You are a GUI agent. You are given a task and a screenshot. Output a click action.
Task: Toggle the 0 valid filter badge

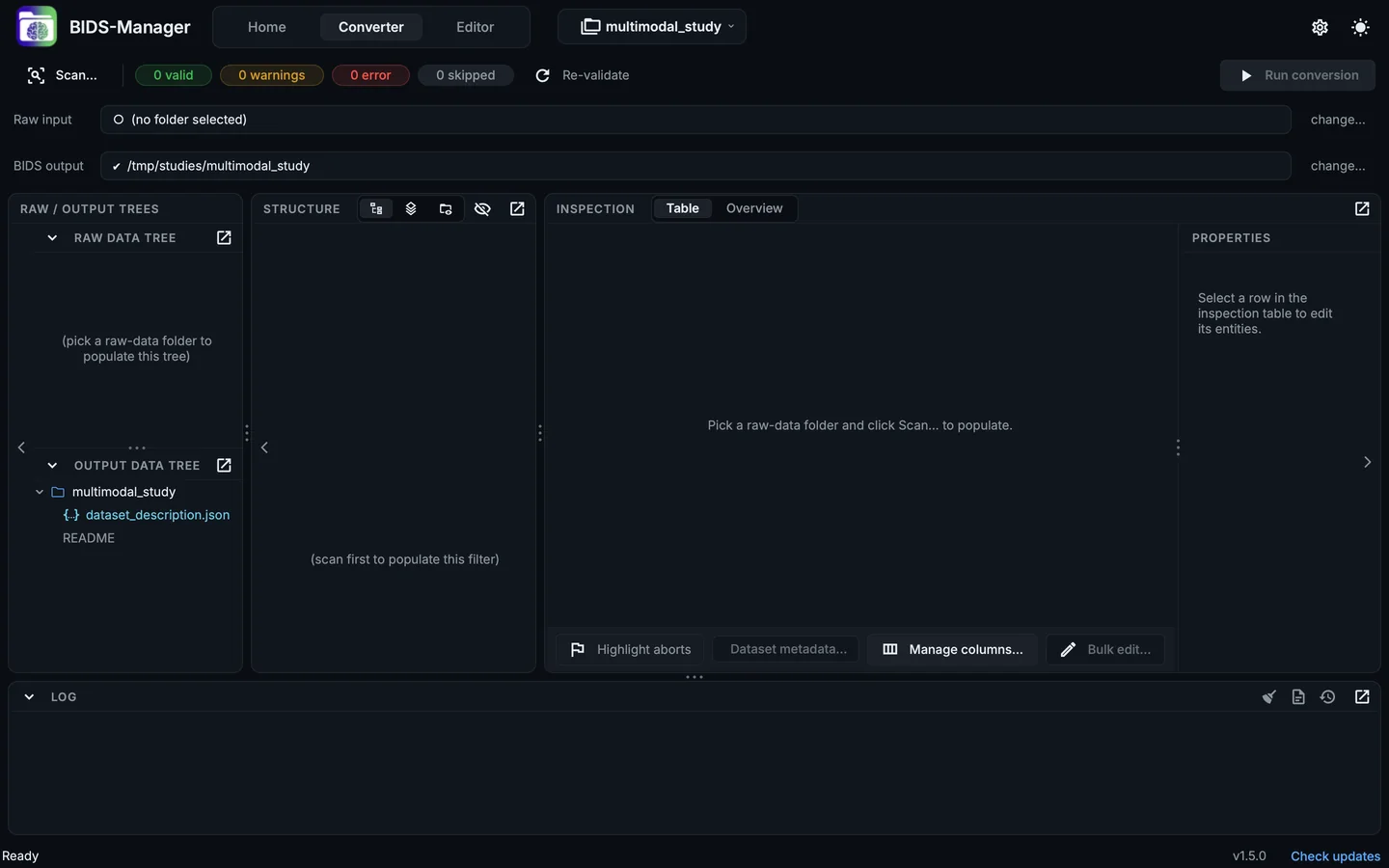coord(174,75)
